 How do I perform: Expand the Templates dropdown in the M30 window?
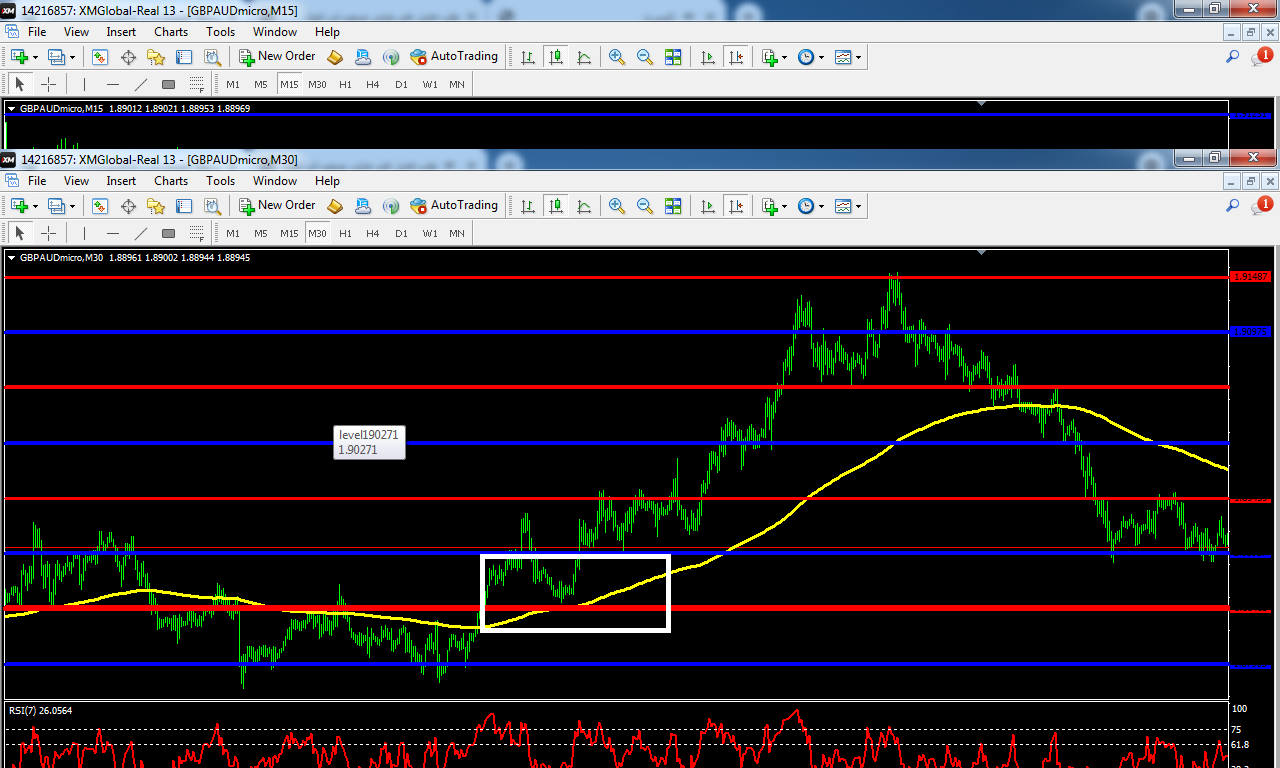[x=859, y=206]
